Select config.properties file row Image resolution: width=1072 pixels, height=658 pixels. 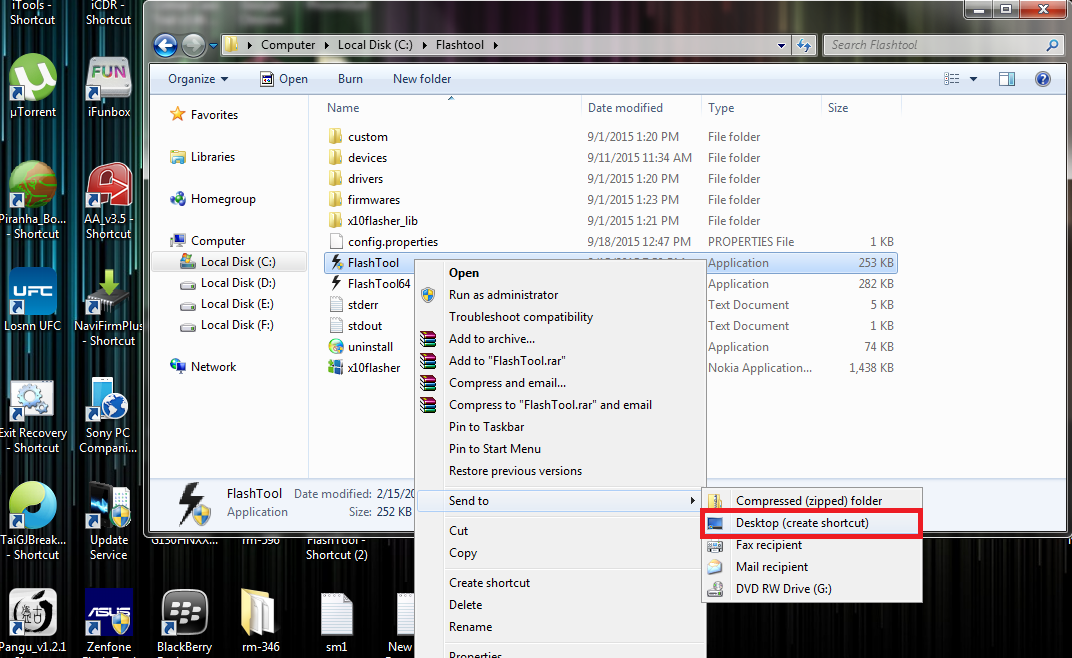pyautogui.click(x=611, y=241)
